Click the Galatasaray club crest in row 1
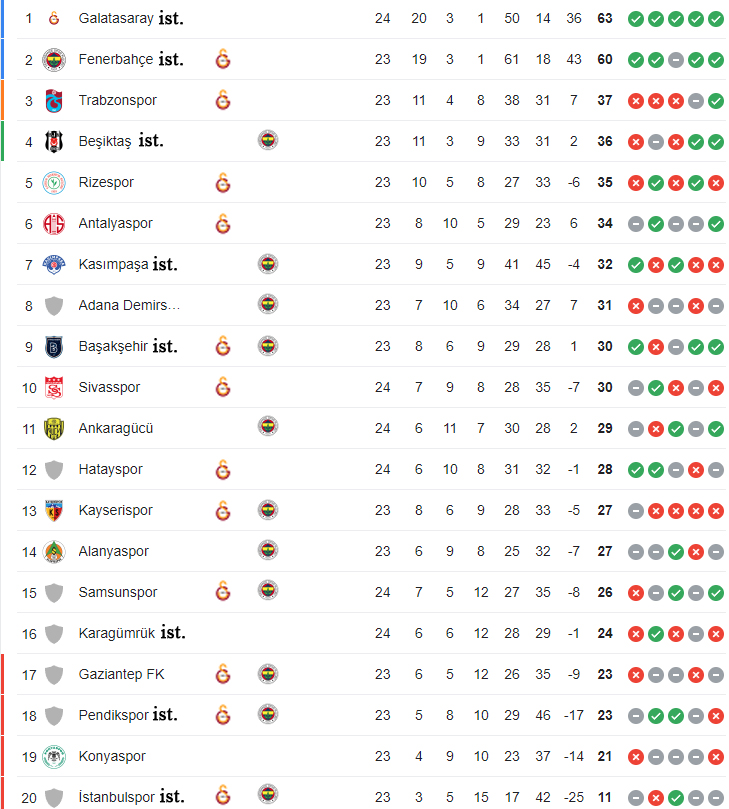Image resolution: width=729 pixels, height=809 pixels. point(54,19)
